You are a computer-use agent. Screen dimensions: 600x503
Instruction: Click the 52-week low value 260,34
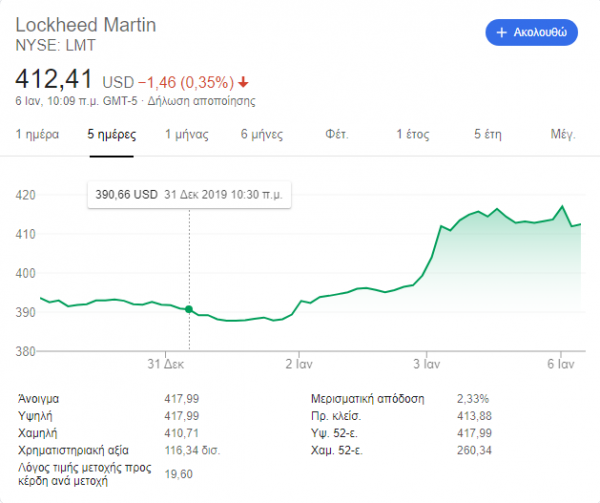coord(474,450)
